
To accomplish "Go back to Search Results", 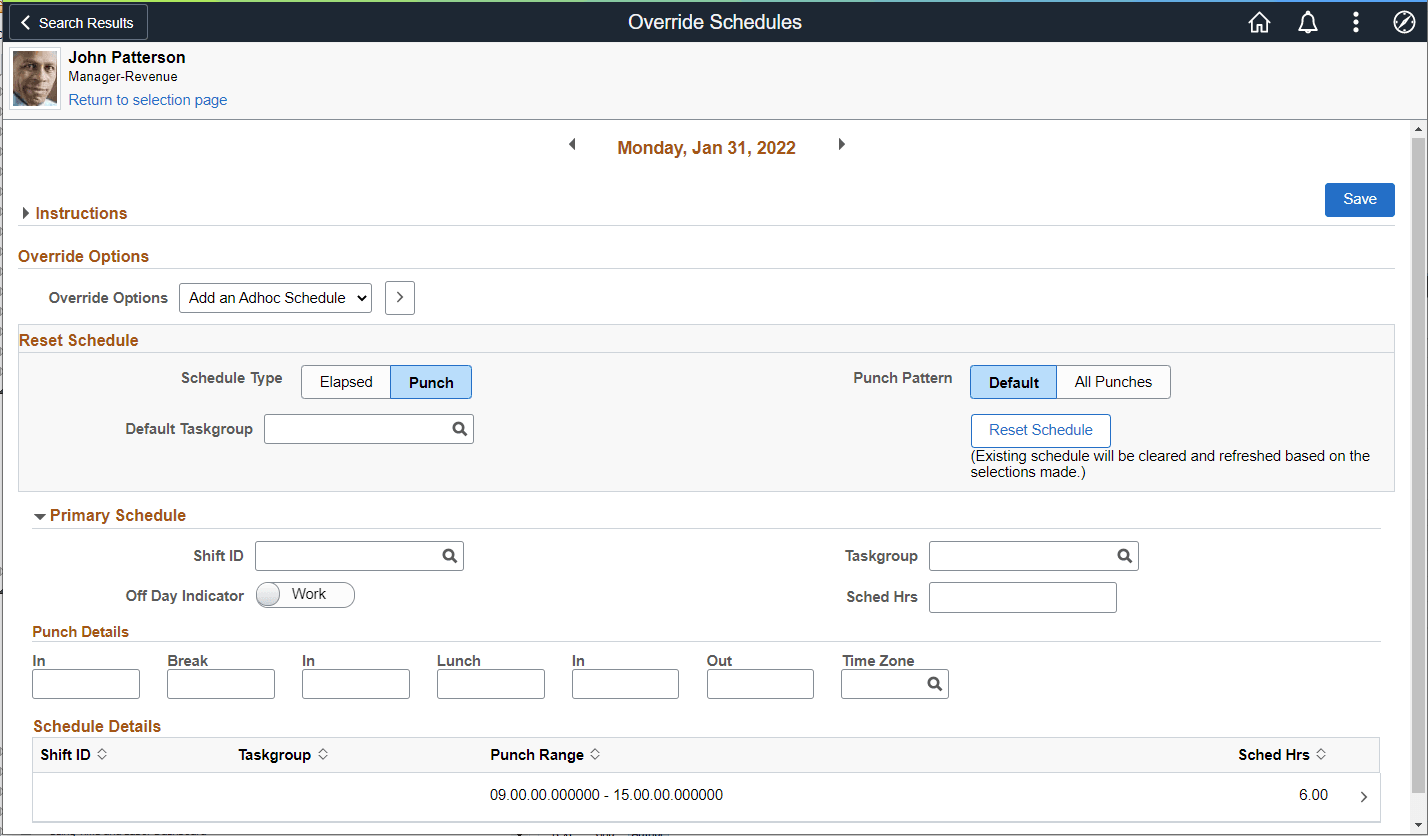I will 77,21.
